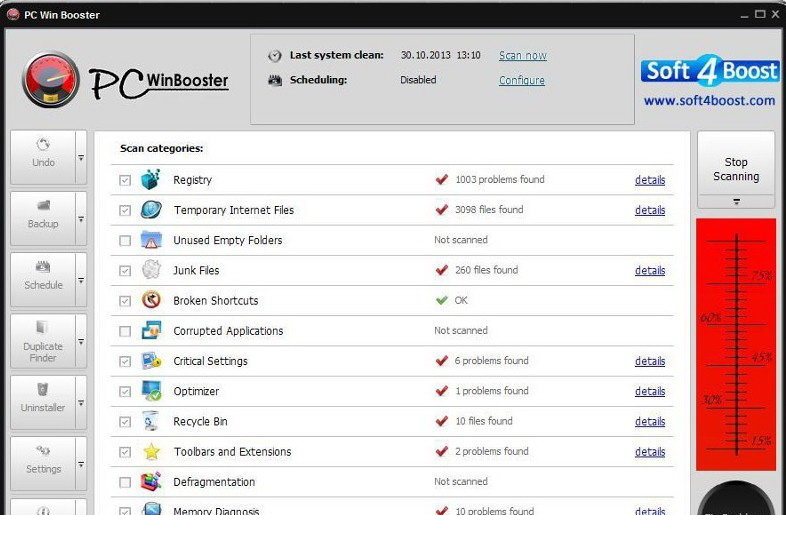Viewport: 786px width, 535px height.
Task: Open the Backup dropdown arrow
Action: [x=81, y=219]
